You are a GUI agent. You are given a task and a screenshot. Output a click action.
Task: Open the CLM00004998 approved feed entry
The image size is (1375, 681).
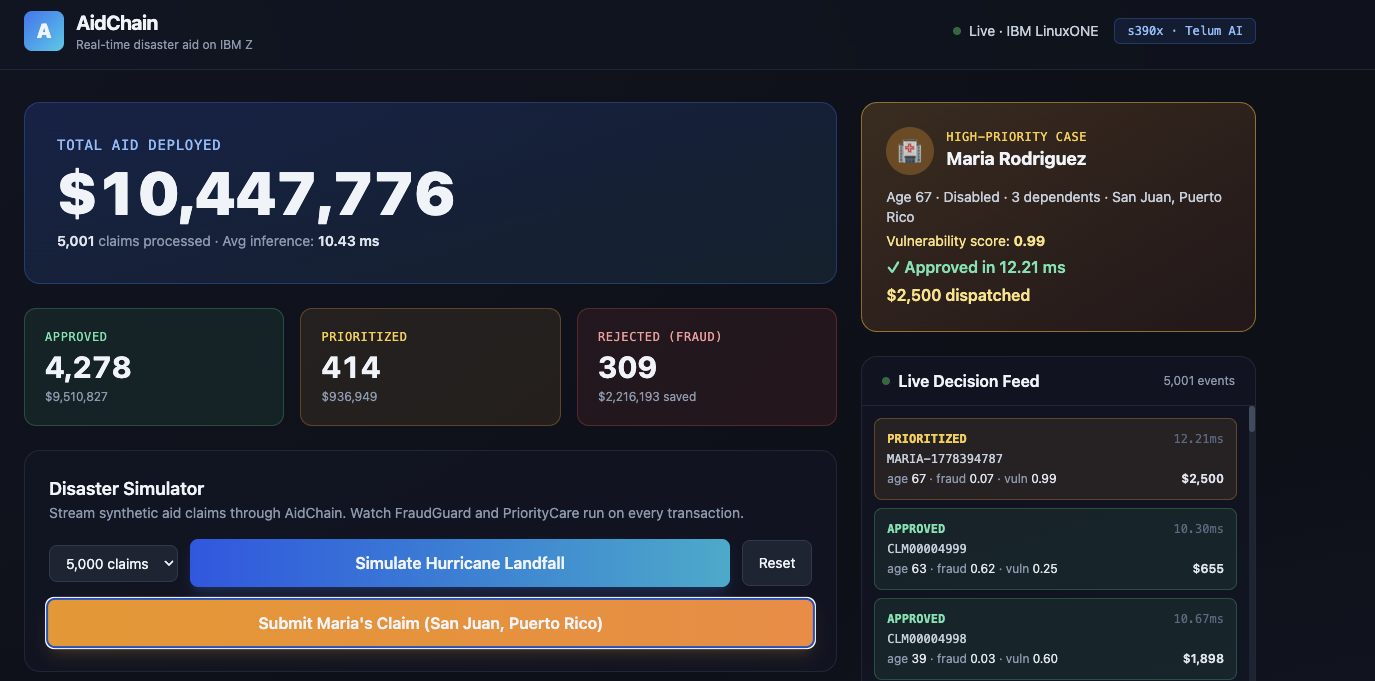[x=1055, y=639]
